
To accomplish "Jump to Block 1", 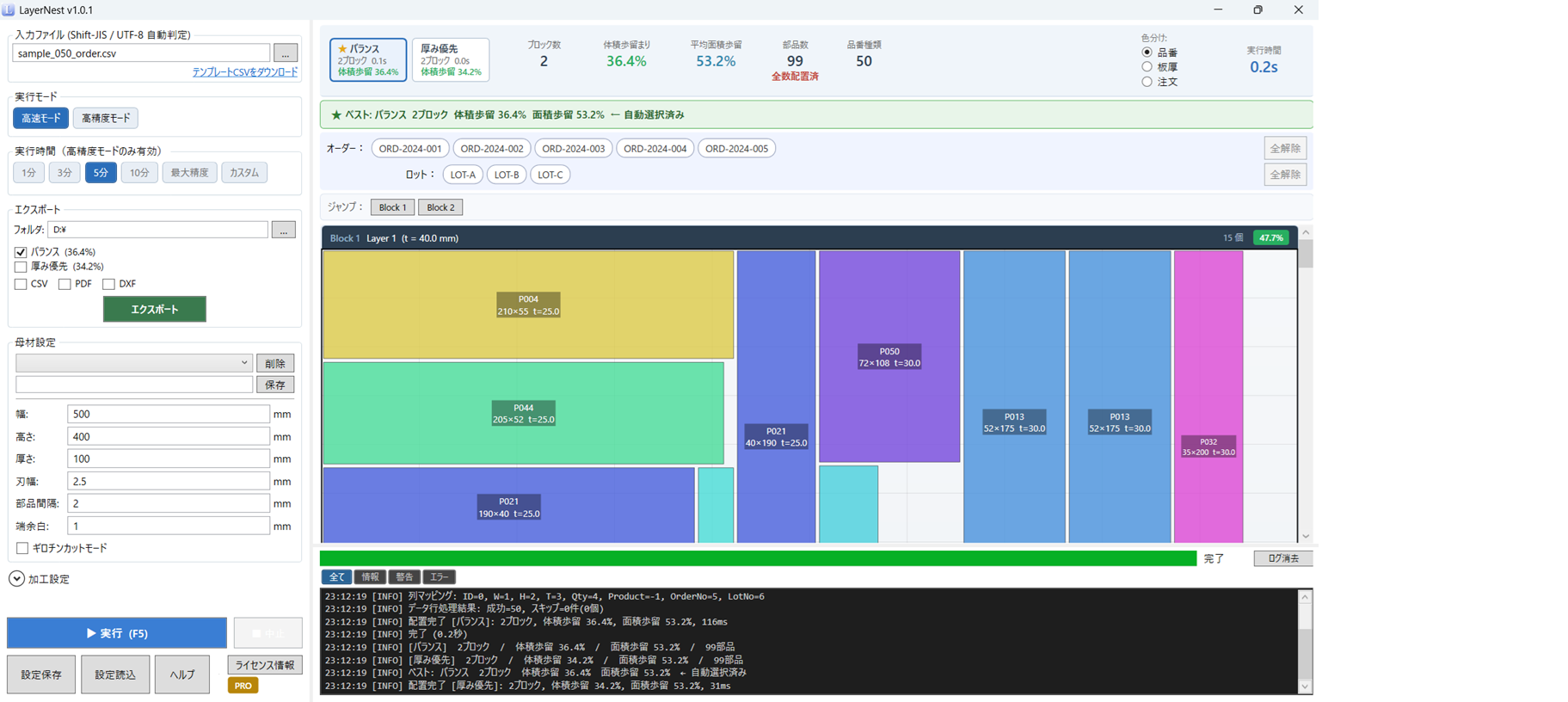I will 393,207.
